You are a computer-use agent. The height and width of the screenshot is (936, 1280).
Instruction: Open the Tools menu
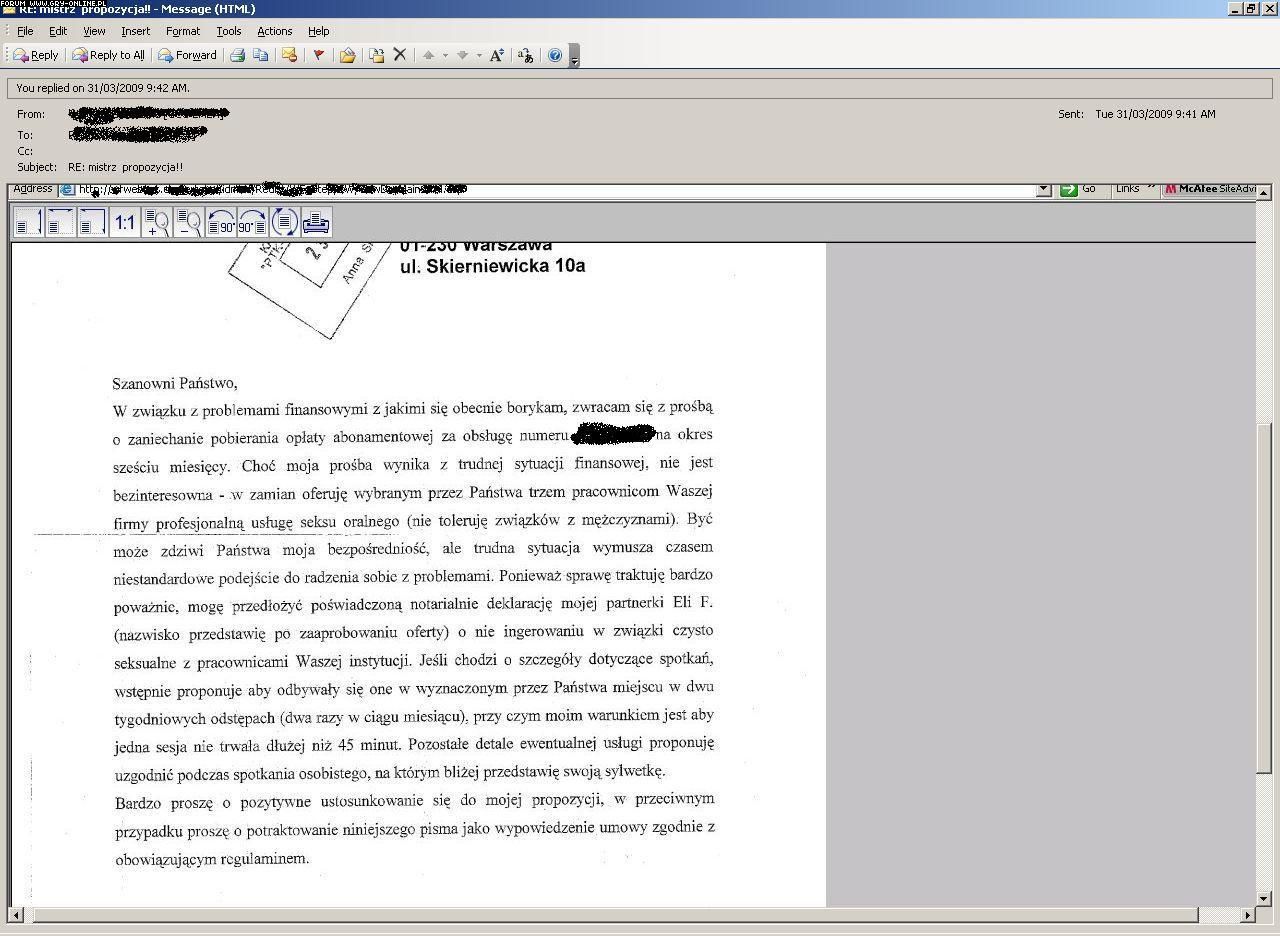[x=229, y=31]
